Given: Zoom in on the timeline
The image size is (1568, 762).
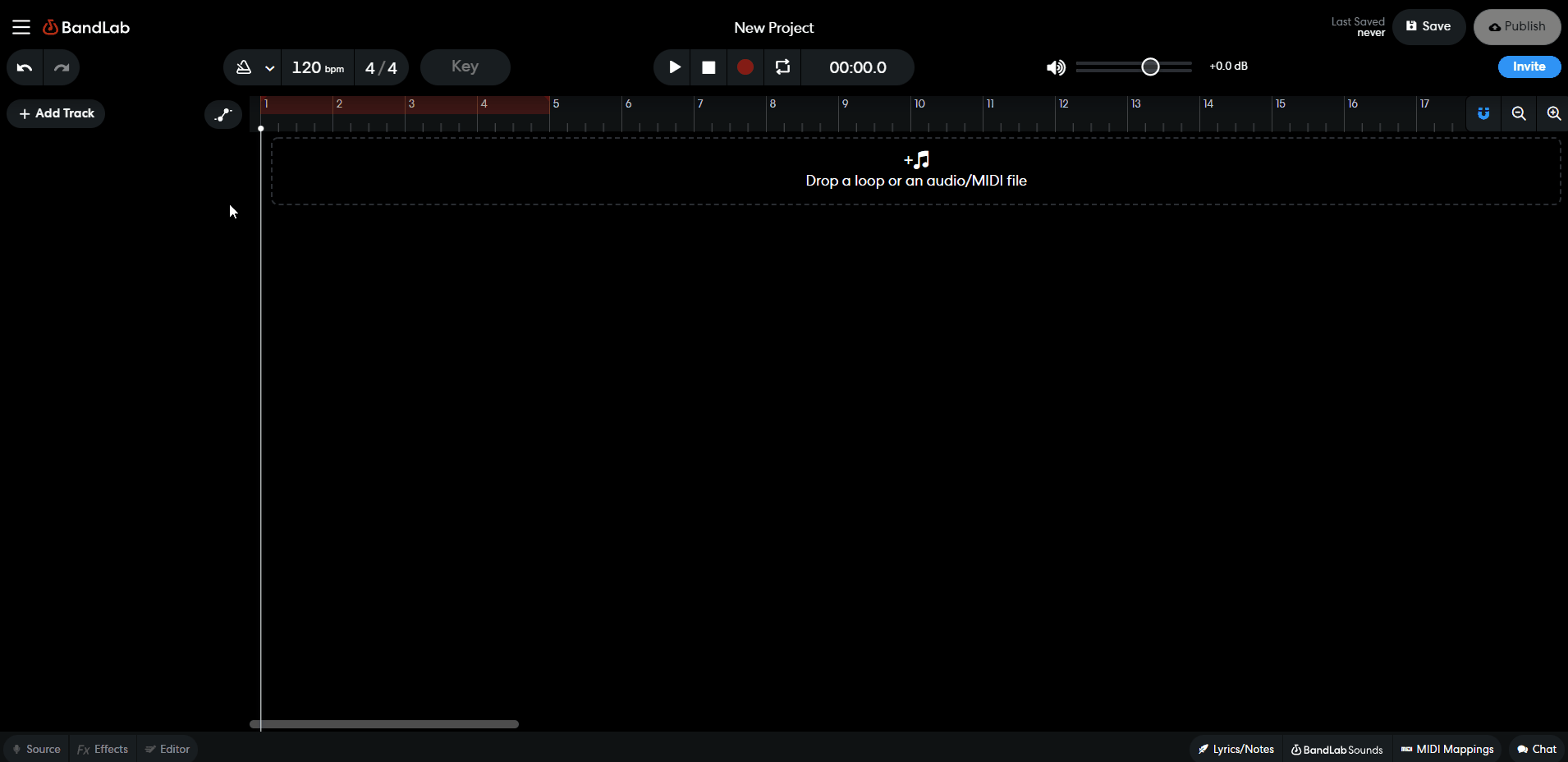Looking at the screenshot, I should coord(1553,113).
